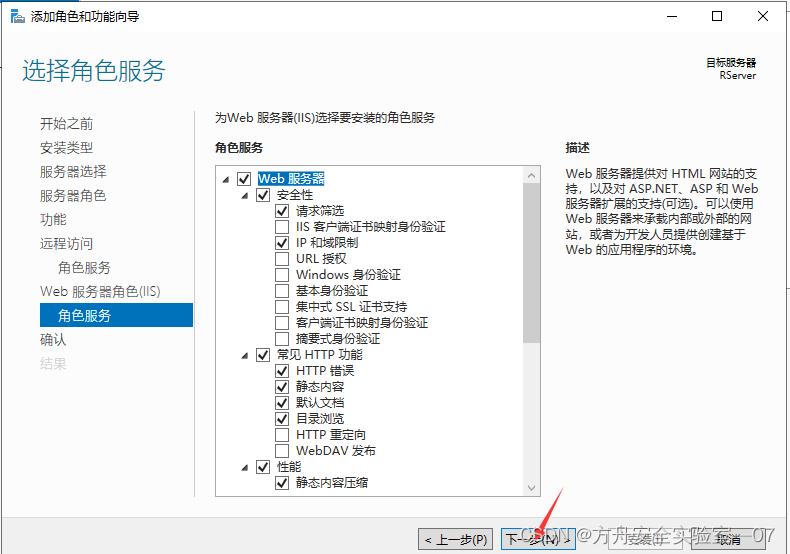Image resolution: width=790 pixels, height=554 pixels.
Task: Go to 安装类型 wizard step
Action: tap(67, 148)
